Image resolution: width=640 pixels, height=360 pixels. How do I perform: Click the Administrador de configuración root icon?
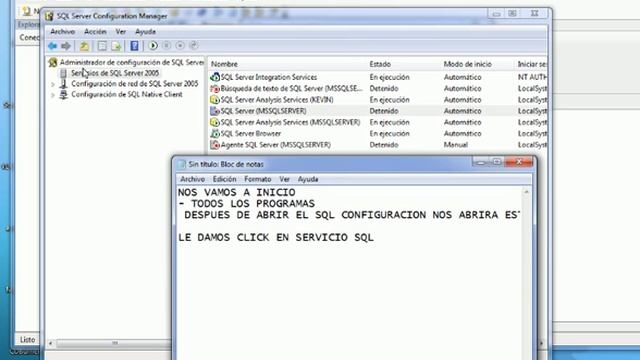coord(53,62)
